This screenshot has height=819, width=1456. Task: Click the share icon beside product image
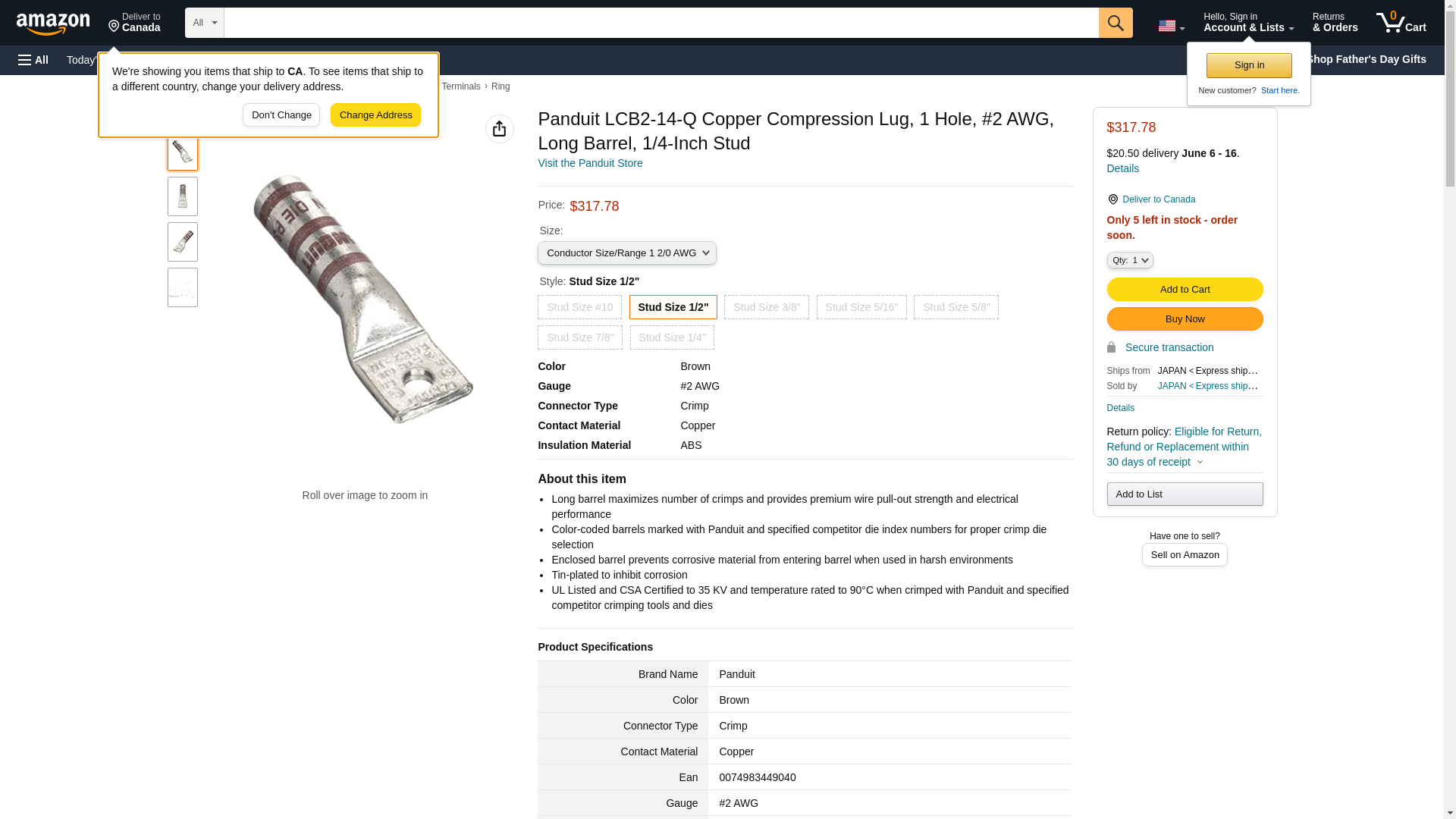[499, 129]
